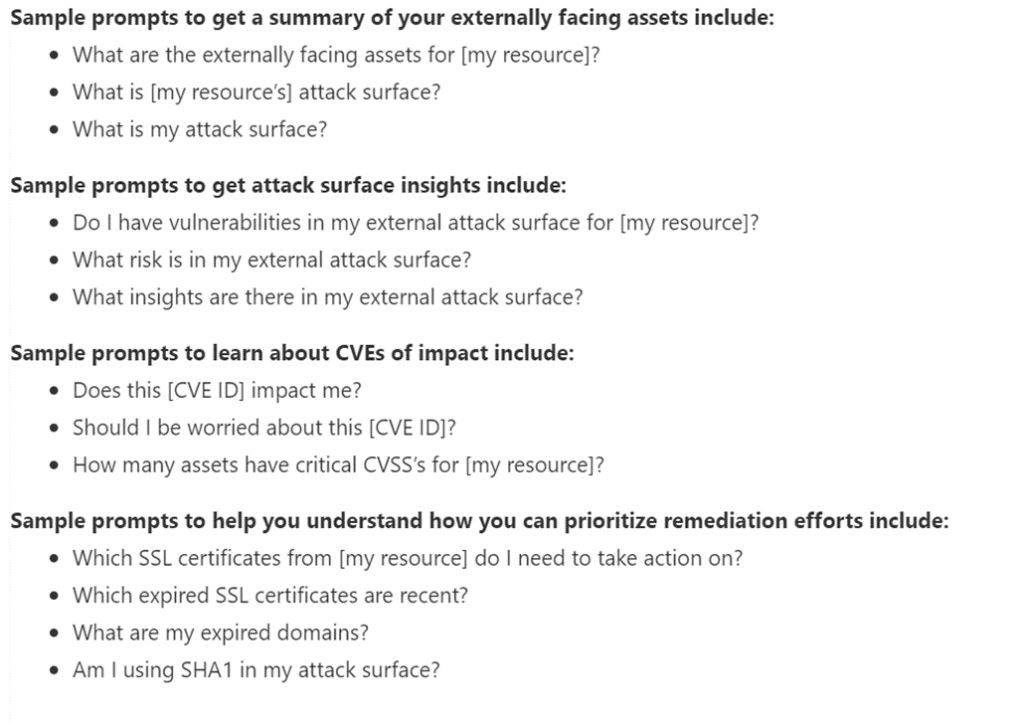This screenshot has width=1023, height=725.
Task: Click the "CVEs of impact" heading
Action: (x=292, y=353)
